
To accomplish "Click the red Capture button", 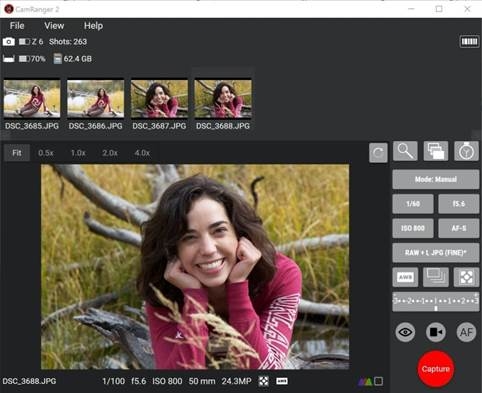I will [436, 369].
